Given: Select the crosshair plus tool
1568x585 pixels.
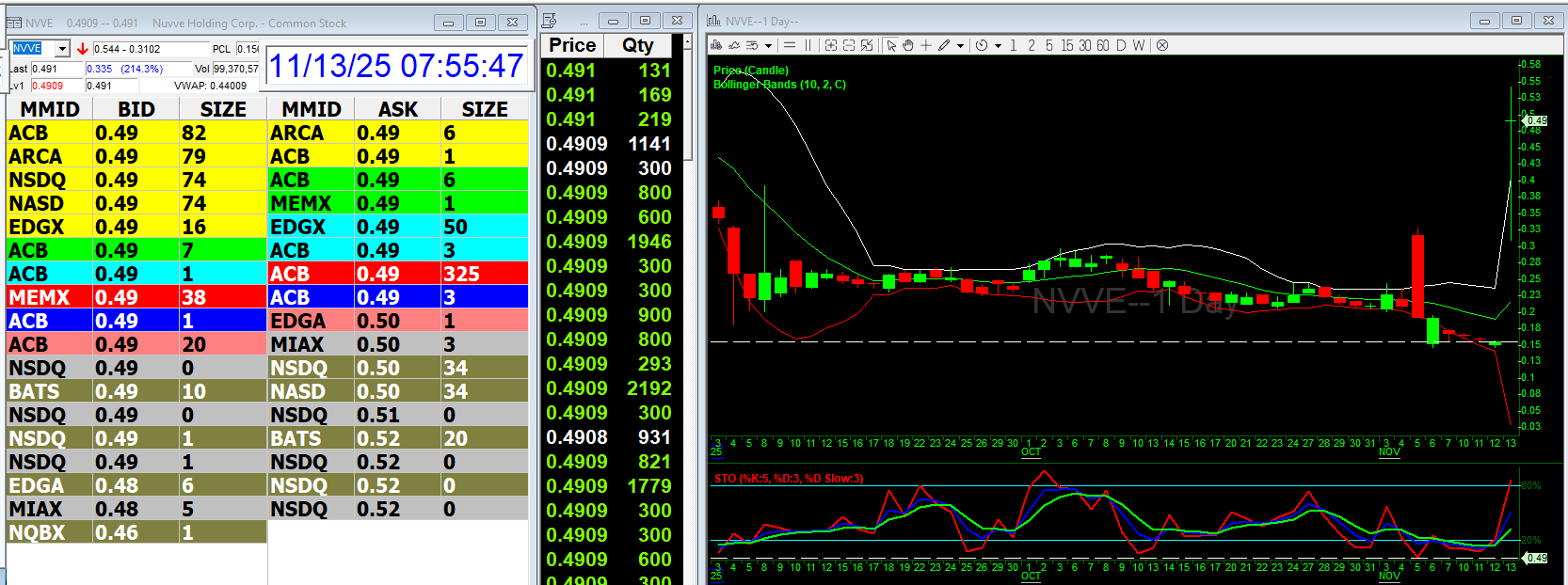Looking at the screenshot, I should click(x=926, y=45).
